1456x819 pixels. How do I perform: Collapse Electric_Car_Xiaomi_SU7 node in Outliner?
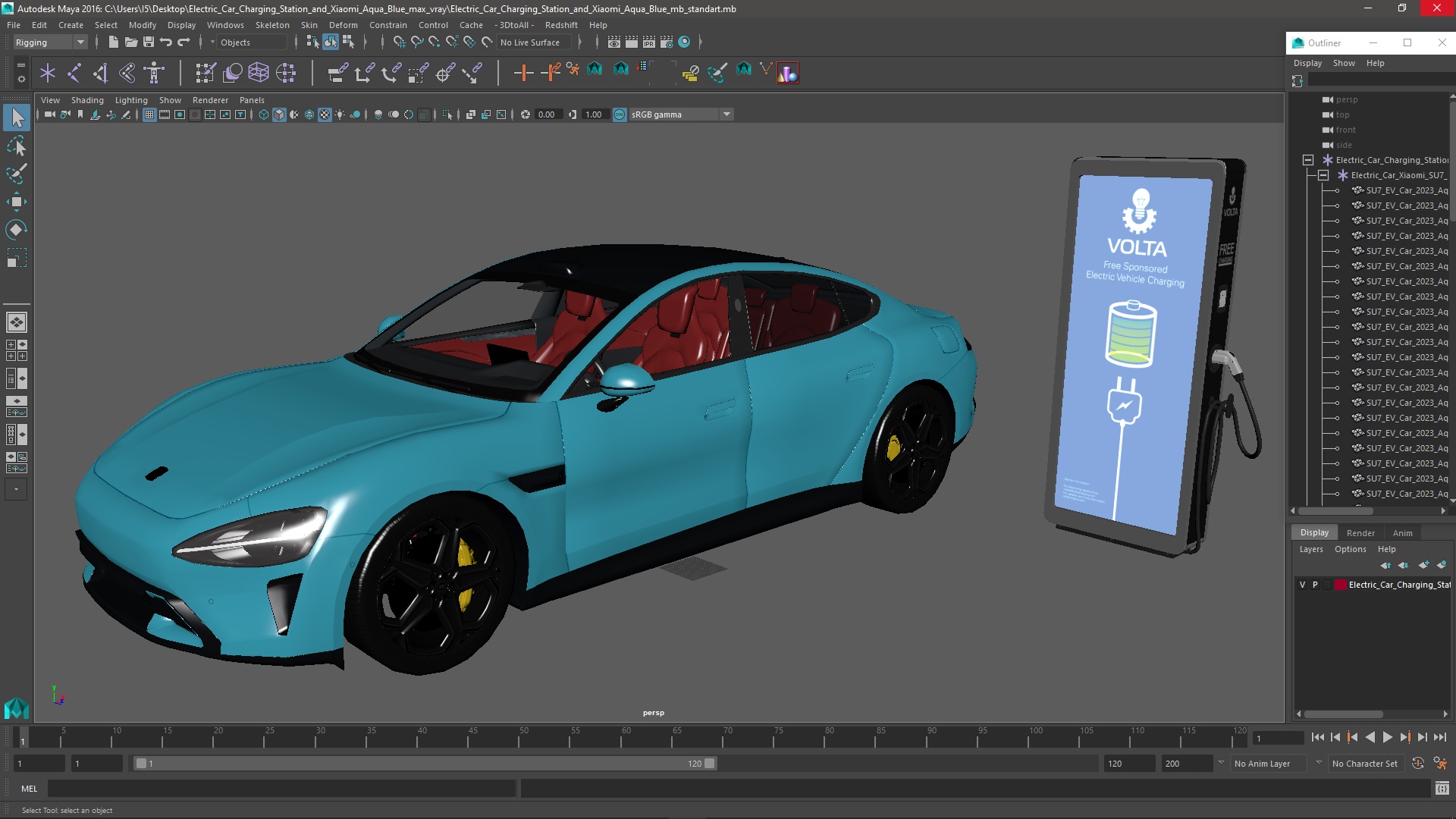pyautogui.click(x=1323, y=175)
